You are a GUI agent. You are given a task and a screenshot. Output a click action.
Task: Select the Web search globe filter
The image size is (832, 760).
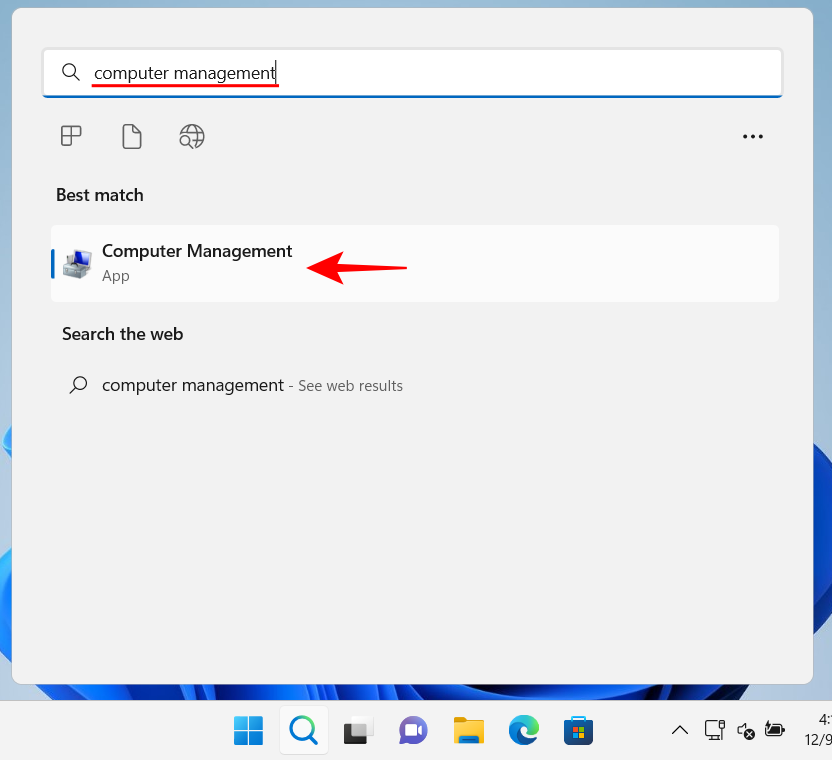click(191, 136)
